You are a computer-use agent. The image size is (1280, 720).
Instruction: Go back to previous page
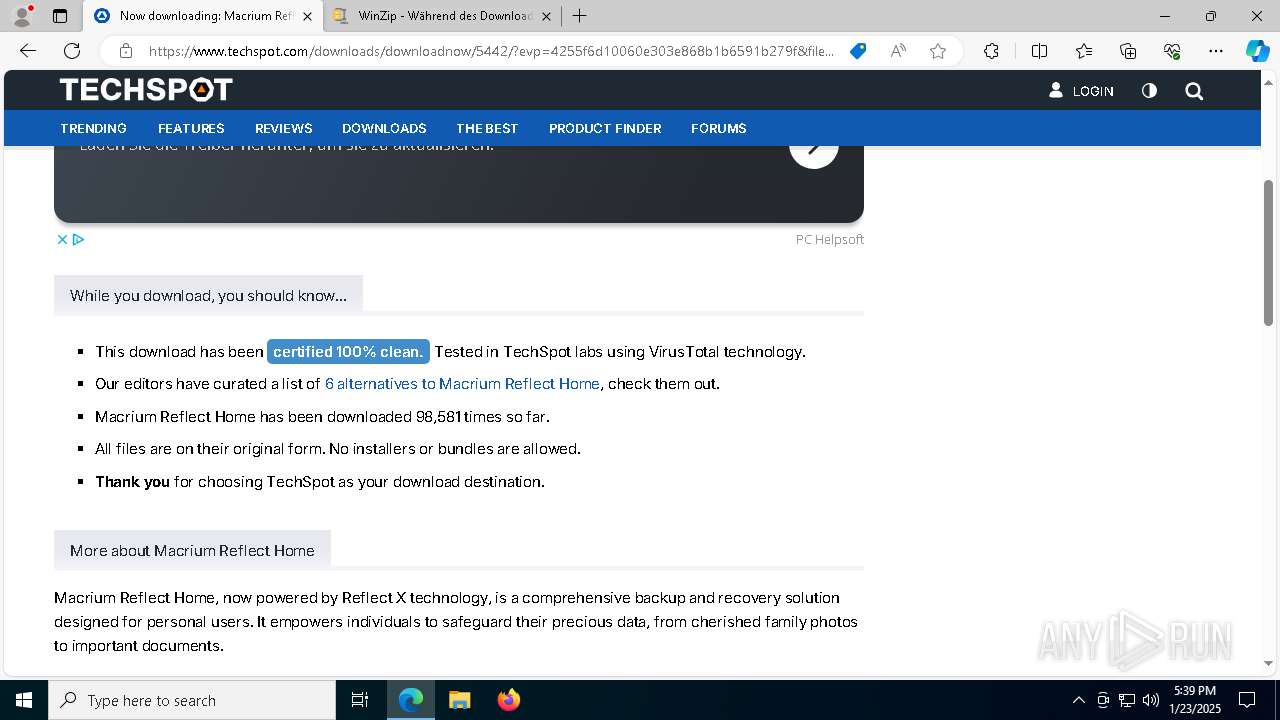28,51
